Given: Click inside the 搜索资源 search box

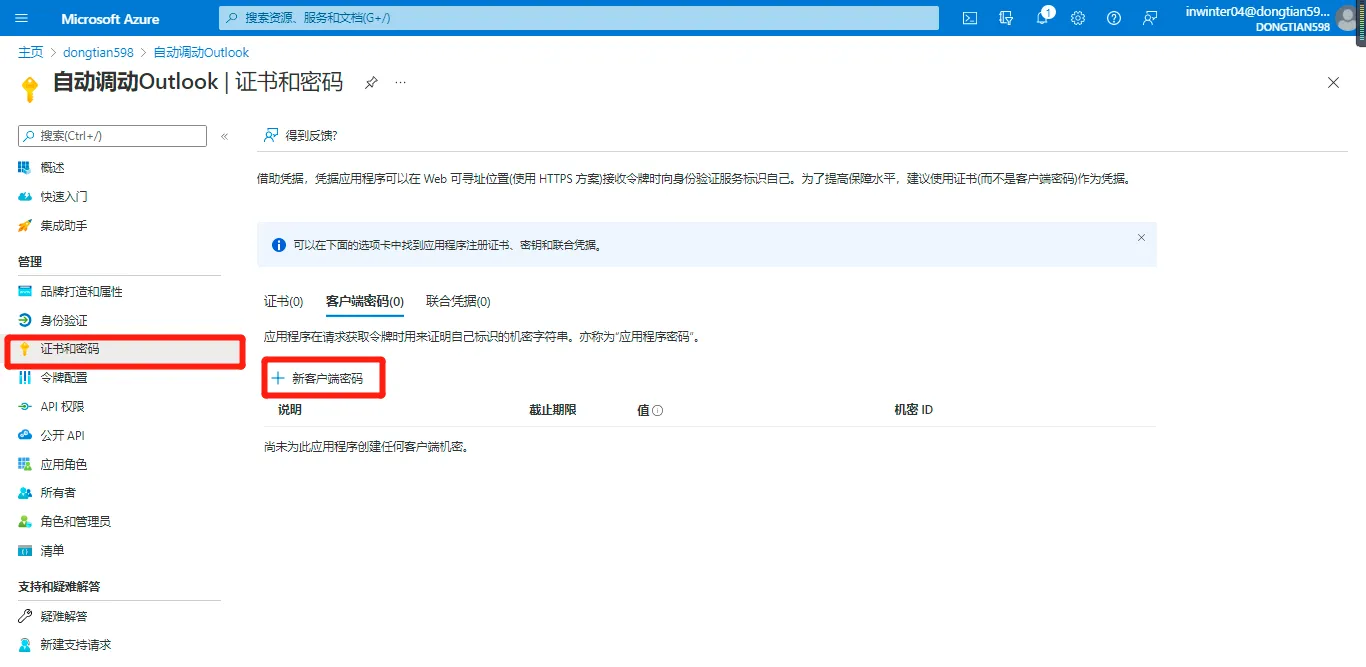Looking at the screenshot, I should click(578, 17).
